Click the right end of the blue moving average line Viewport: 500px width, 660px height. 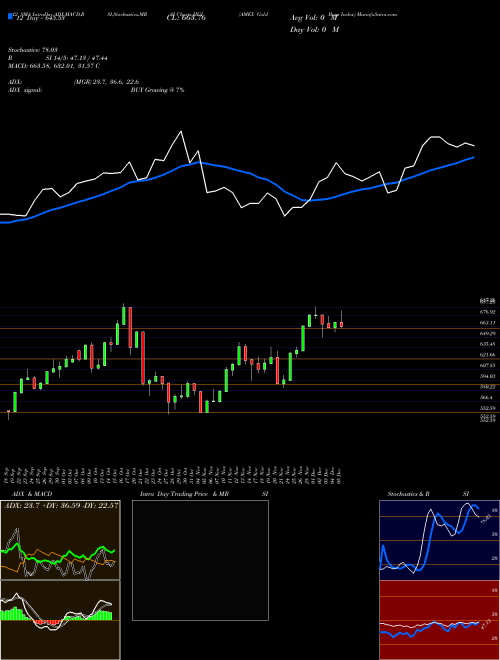474,157
